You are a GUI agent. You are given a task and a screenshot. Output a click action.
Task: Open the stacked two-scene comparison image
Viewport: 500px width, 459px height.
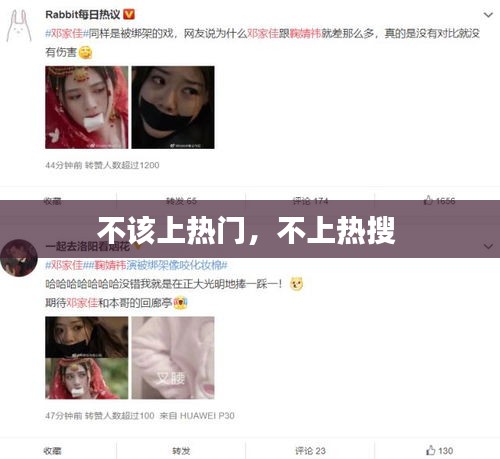(87, 358)
